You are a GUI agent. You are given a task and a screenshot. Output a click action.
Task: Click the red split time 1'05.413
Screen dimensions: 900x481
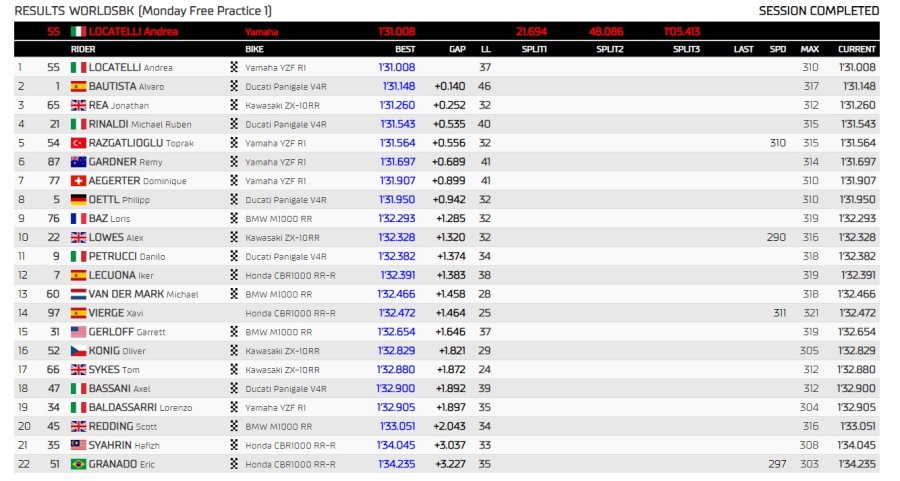pyautogui.click(x=682, y=32)
